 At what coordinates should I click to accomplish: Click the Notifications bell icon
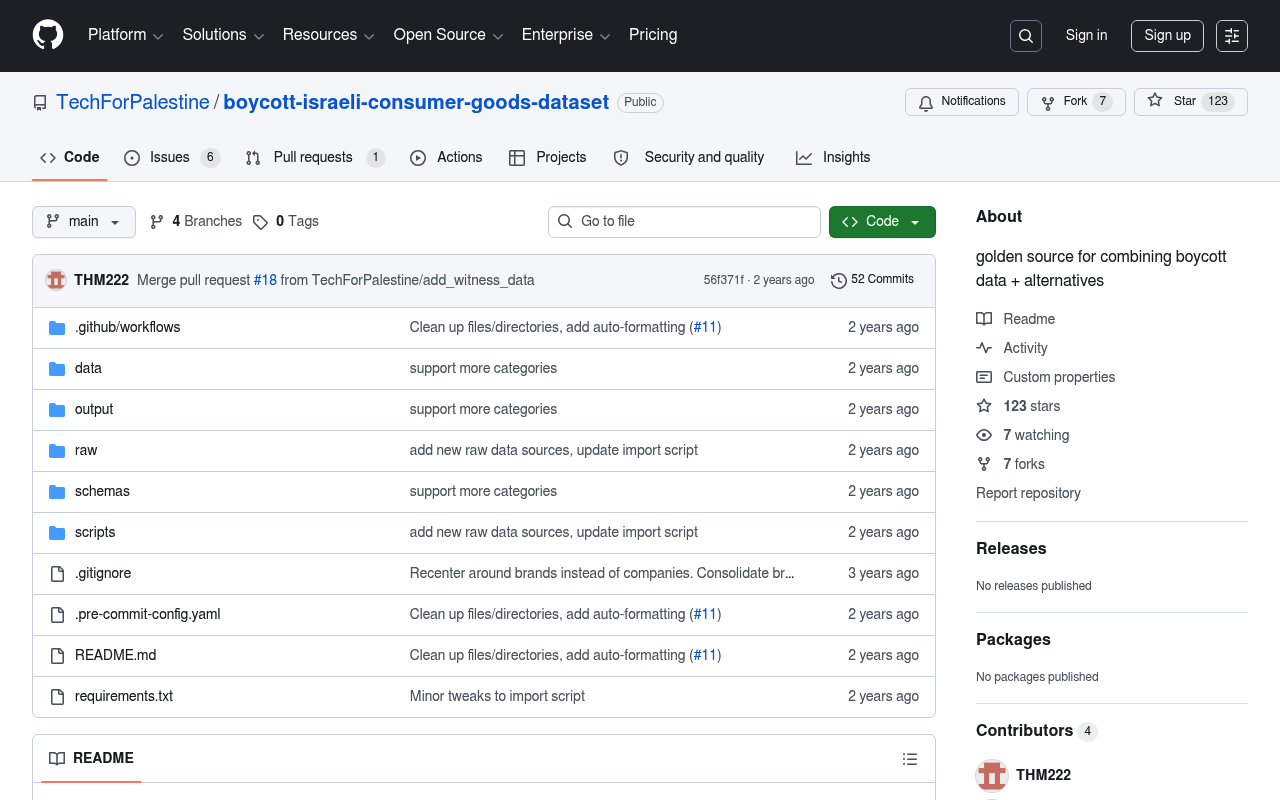926,103
